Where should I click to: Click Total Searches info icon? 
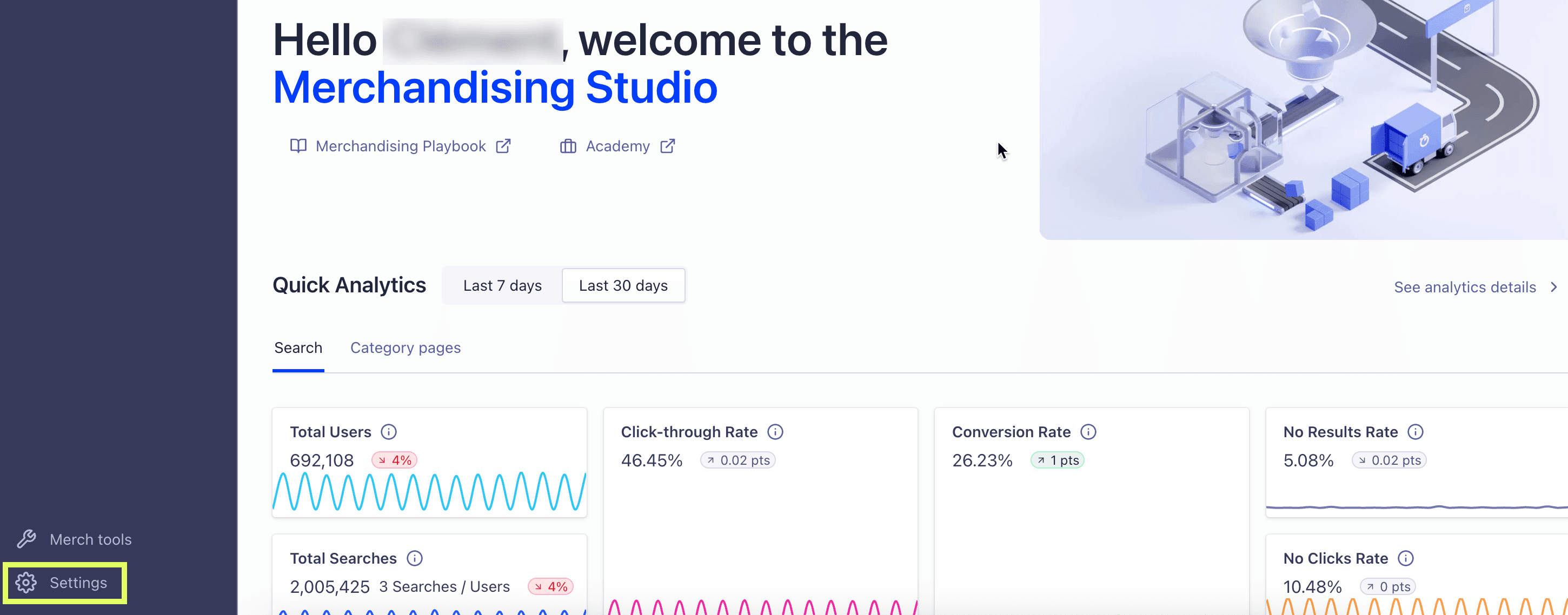(415, 558)
